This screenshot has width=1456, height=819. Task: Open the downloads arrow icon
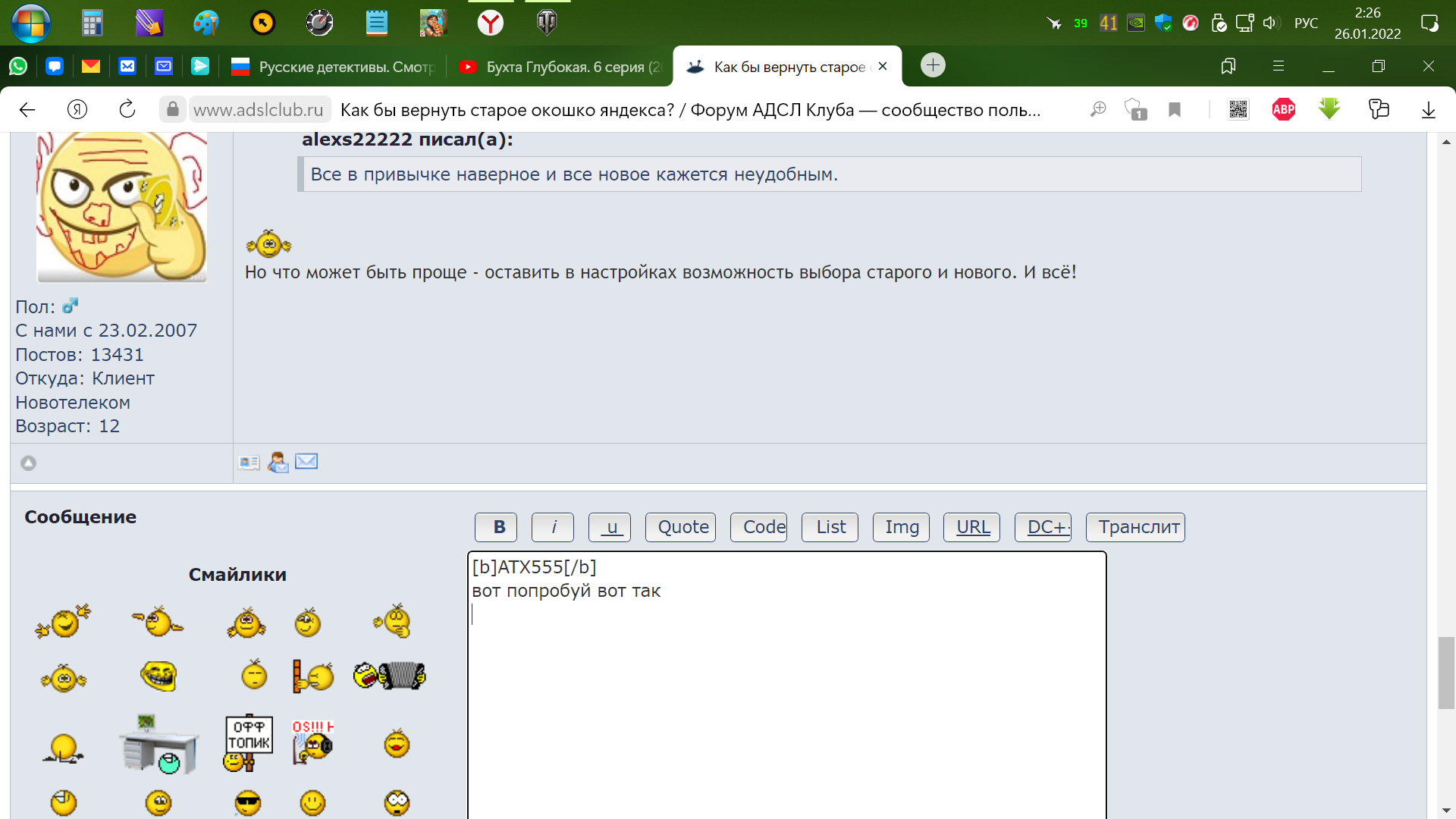click(1428, 110)
